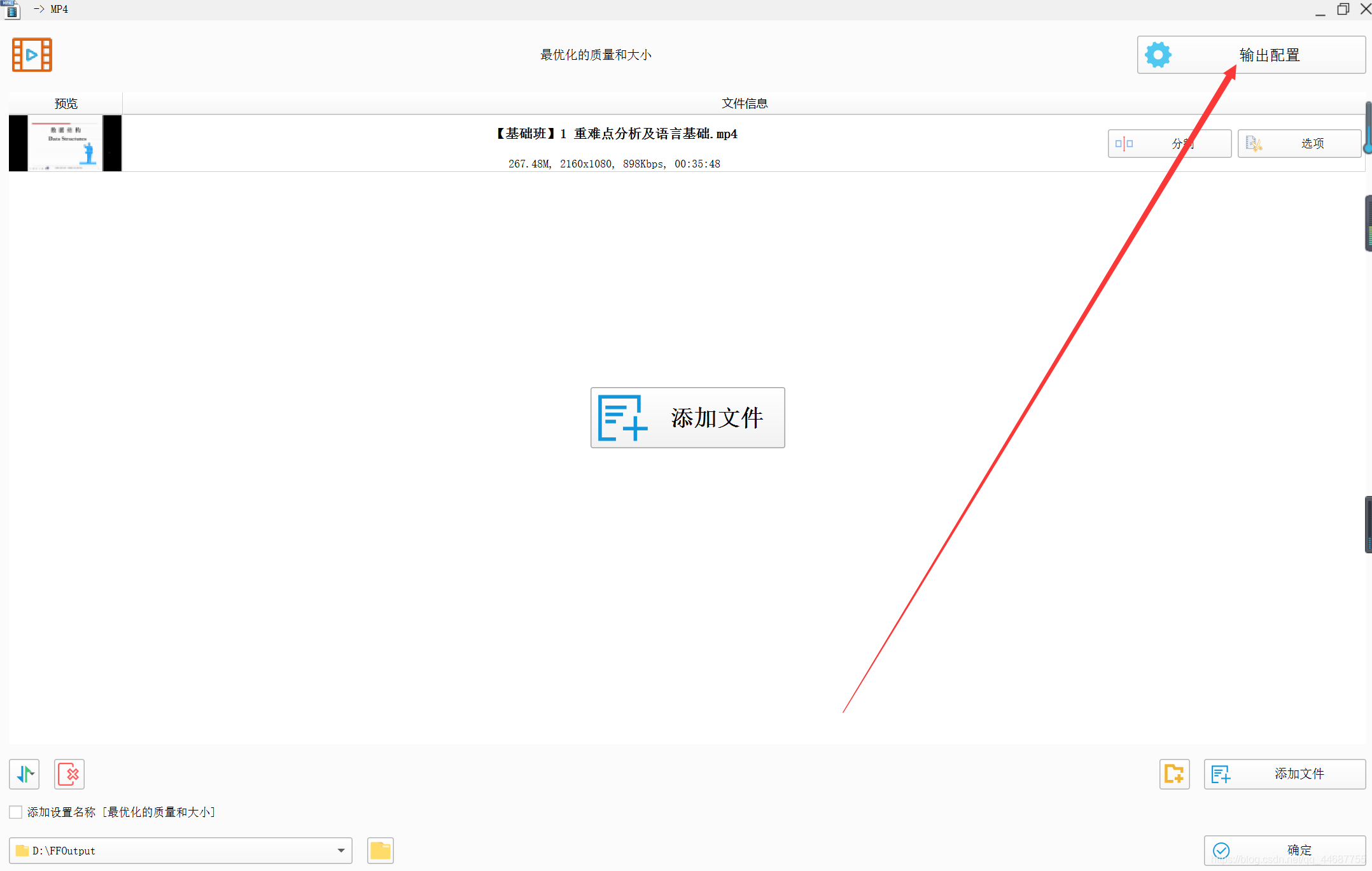Image resolution: width=1372 pixels, height=871 pixels.
Task: Enable the 添加设置名称 checkbox
Action: click(16, 812)
